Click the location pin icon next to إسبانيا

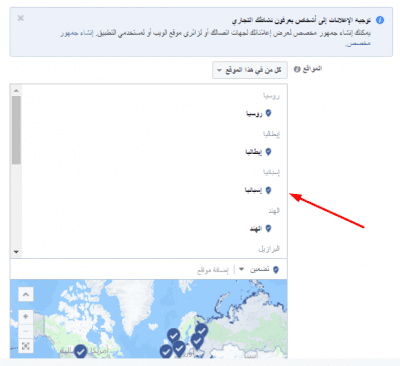(268, 190)
